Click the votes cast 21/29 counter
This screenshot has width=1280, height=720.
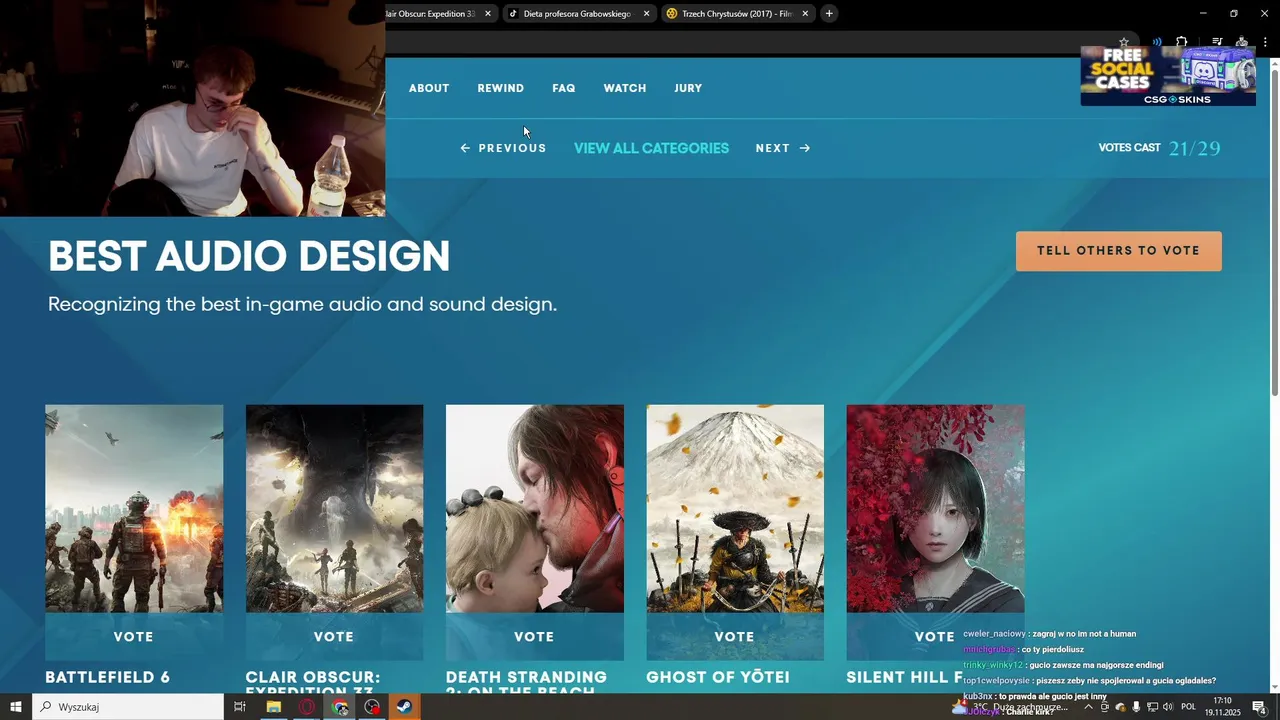1159,148
